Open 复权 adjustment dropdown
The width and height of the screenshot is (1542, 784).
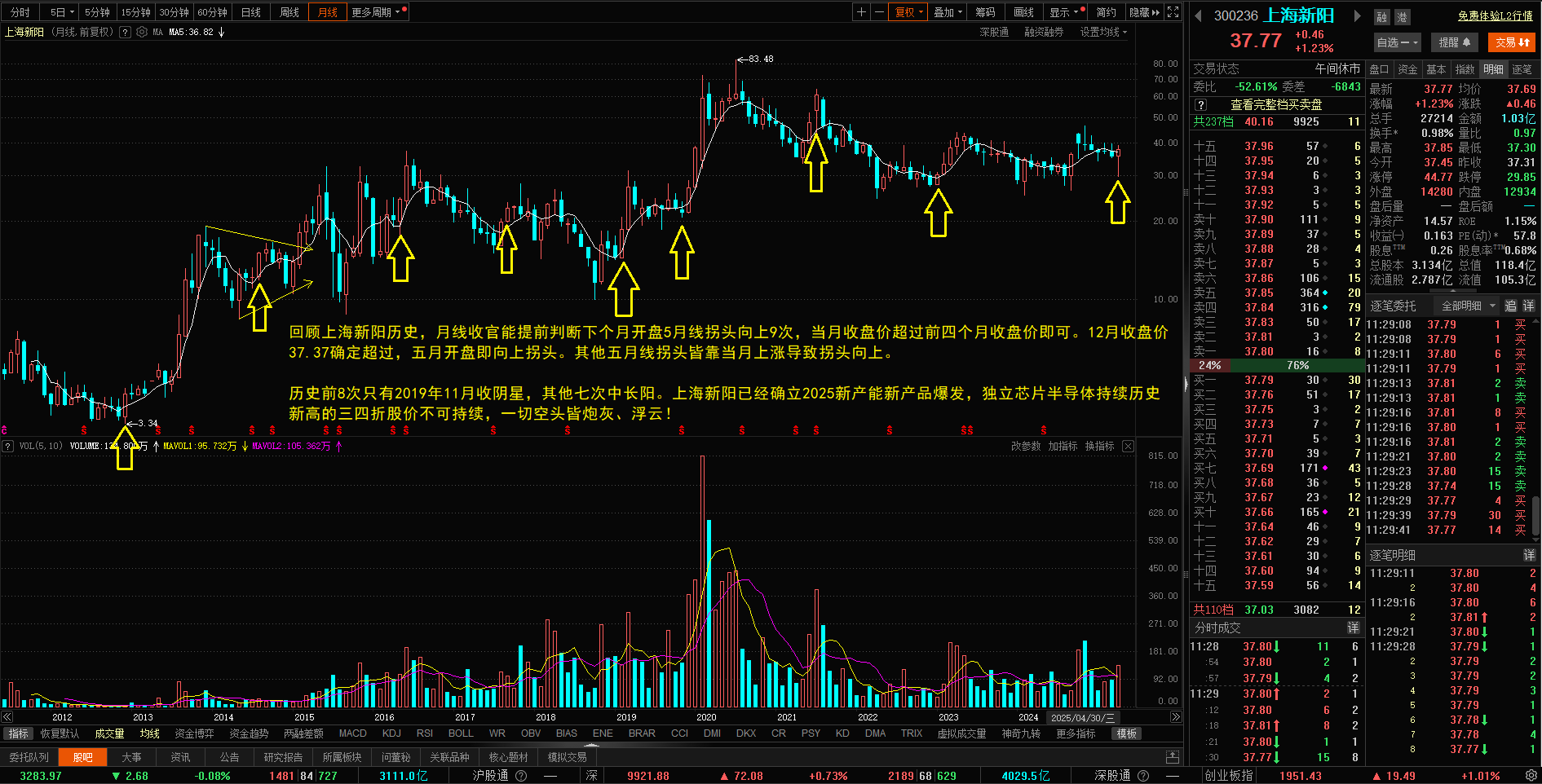(x=909, y=12)
